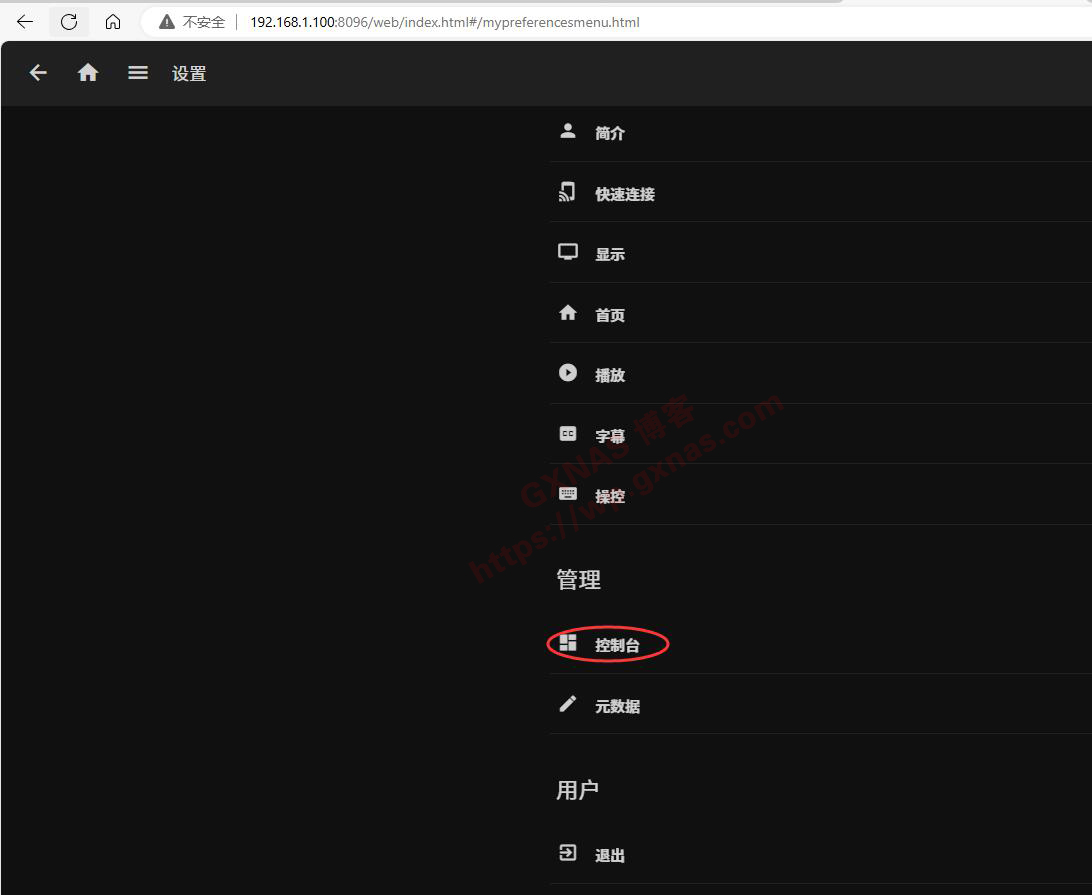Log out using 退出

click(609, 855)
